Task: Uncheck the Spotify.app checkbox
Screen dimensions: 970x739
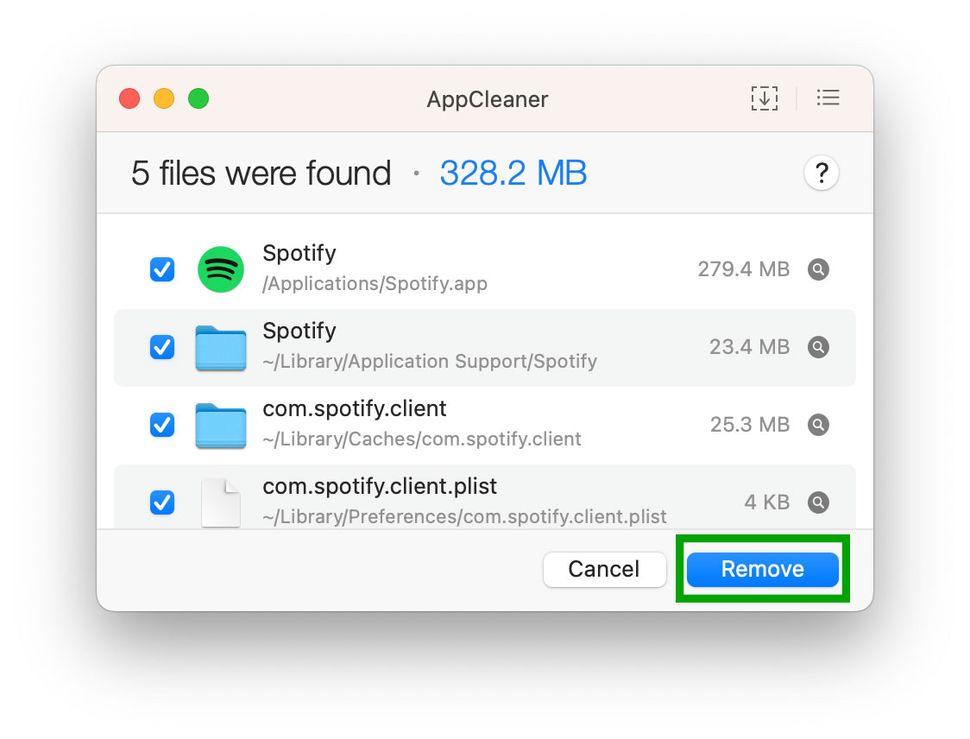Action: pos(162,269)
